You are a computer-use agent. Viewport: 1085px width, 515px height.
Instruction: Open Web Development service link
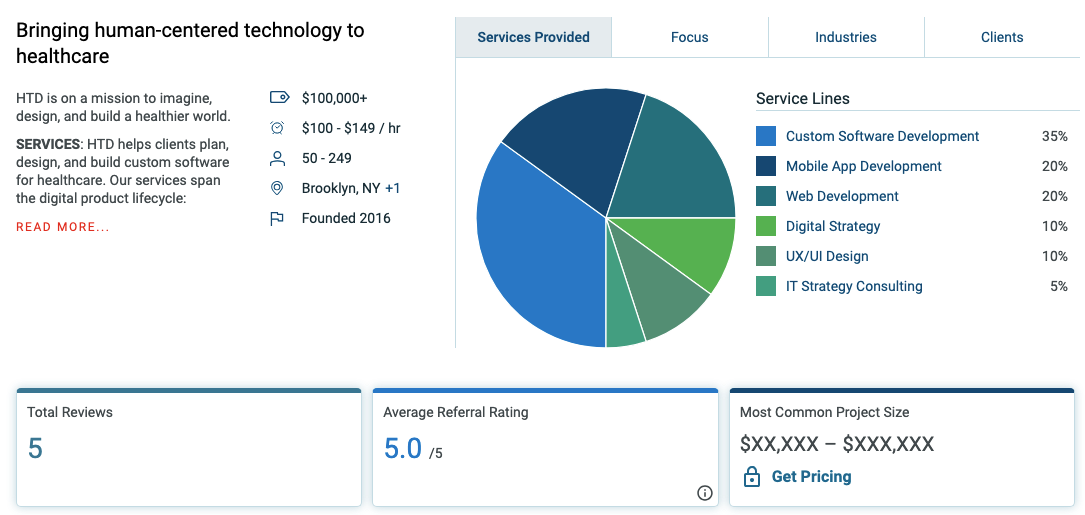point(842,196)
